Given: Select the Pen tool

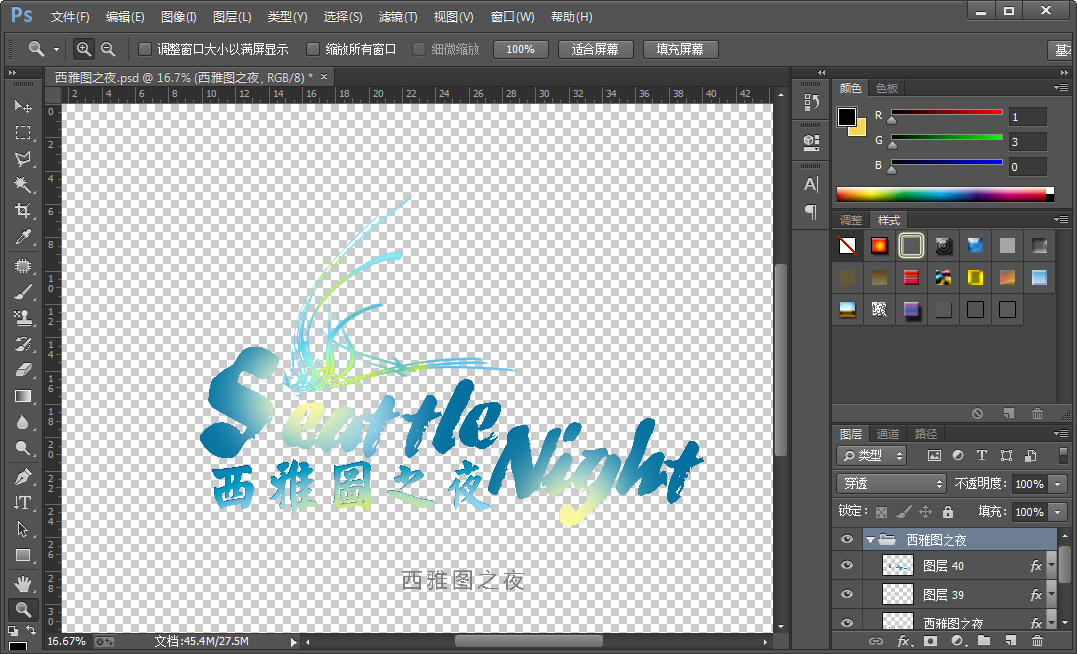Looking at the screenshot, I should coord(23,476).
